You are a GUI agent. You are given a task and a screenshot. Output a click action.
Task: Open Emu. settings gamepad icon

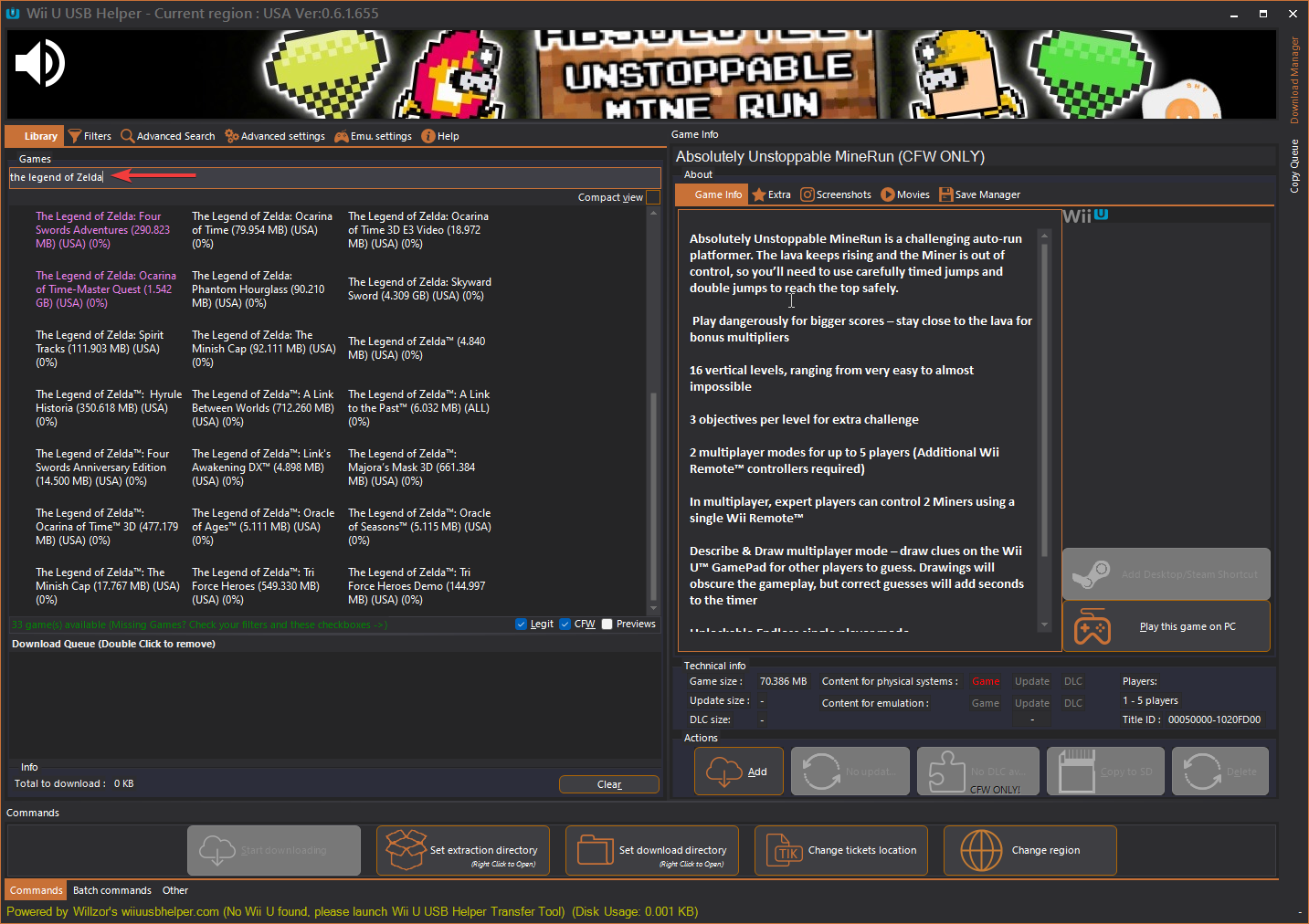342,136
